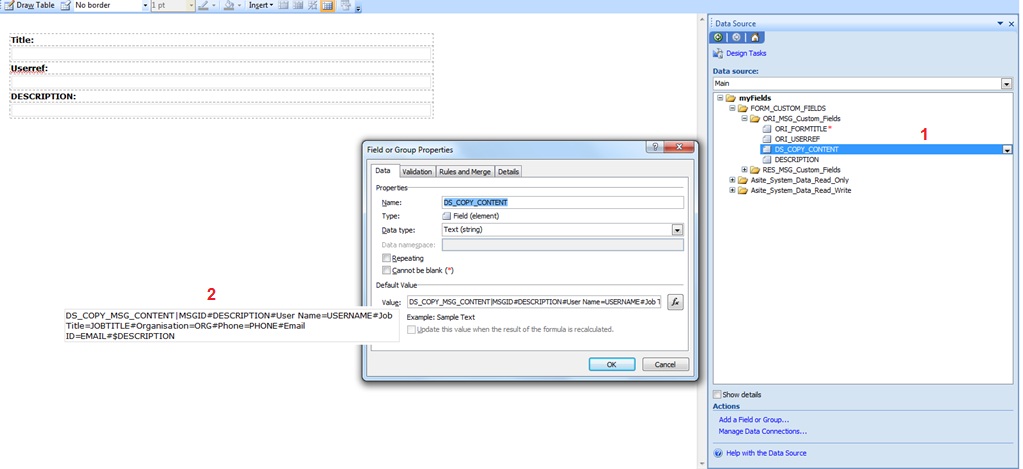
Task: Click the help icon beside Help with Data Source
Action: pyautogui.click(x=718, y=453)
